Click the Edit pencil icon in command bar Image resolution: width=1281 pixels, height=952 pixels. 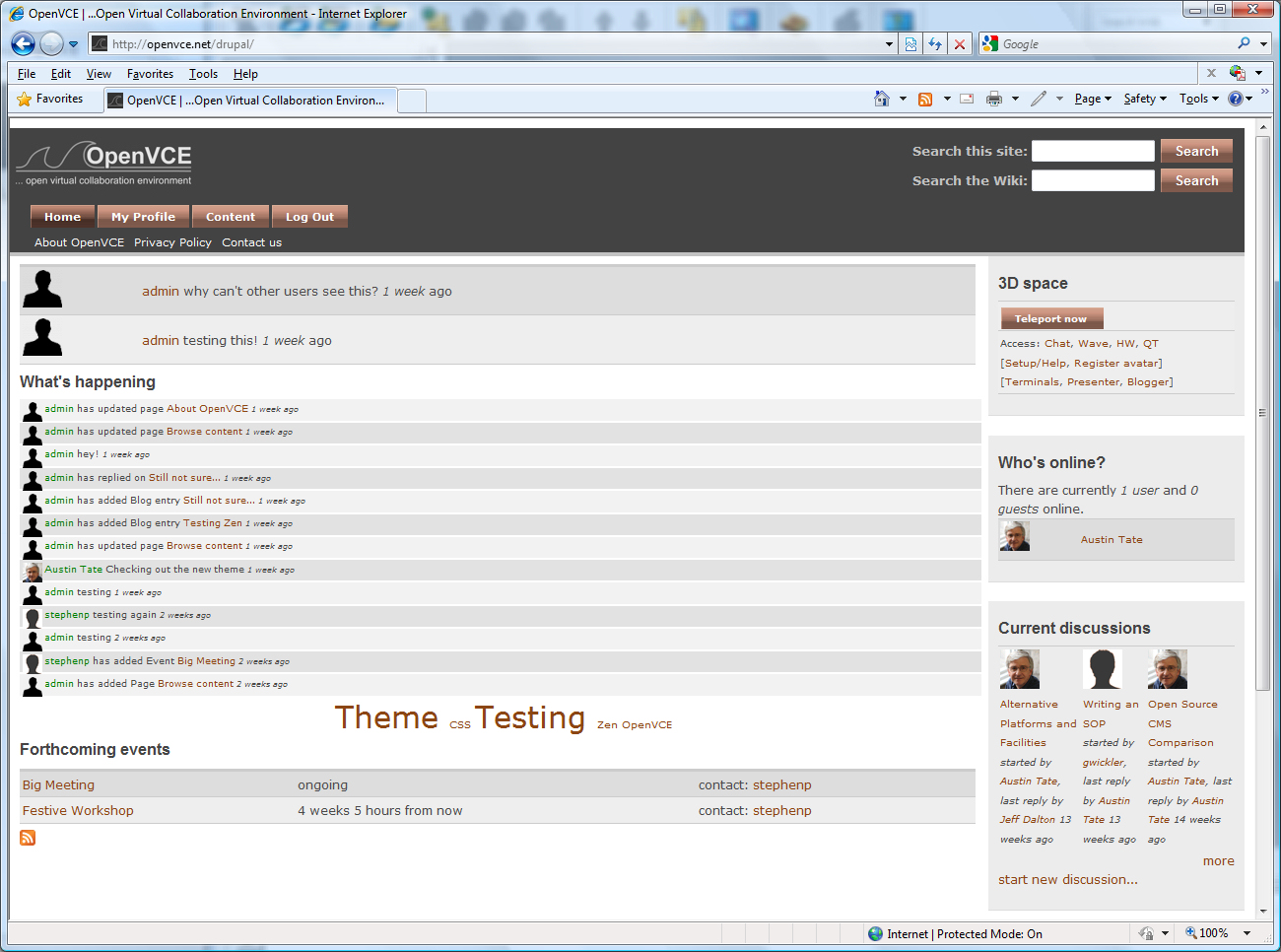pyautogui.click(x=1039, y=99)
